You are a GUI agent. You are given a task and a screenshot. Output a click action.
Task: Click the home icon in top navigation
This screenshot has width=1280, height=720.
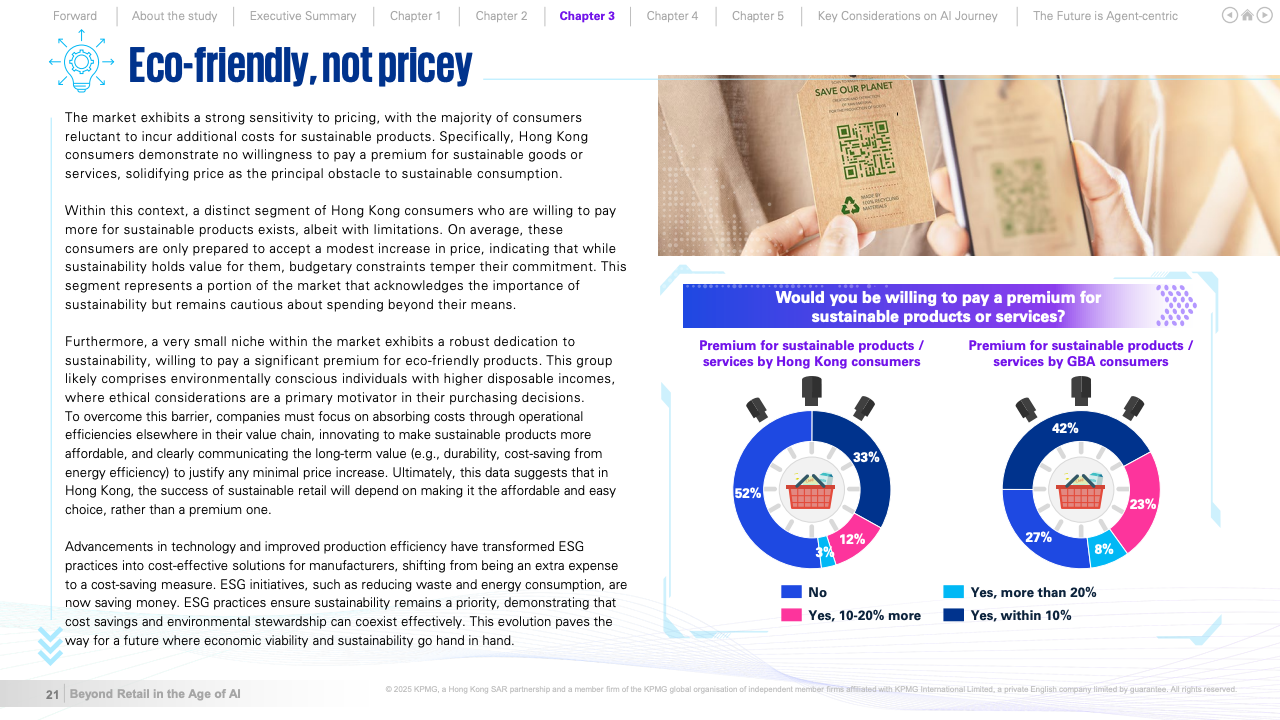coord(1247,15)
